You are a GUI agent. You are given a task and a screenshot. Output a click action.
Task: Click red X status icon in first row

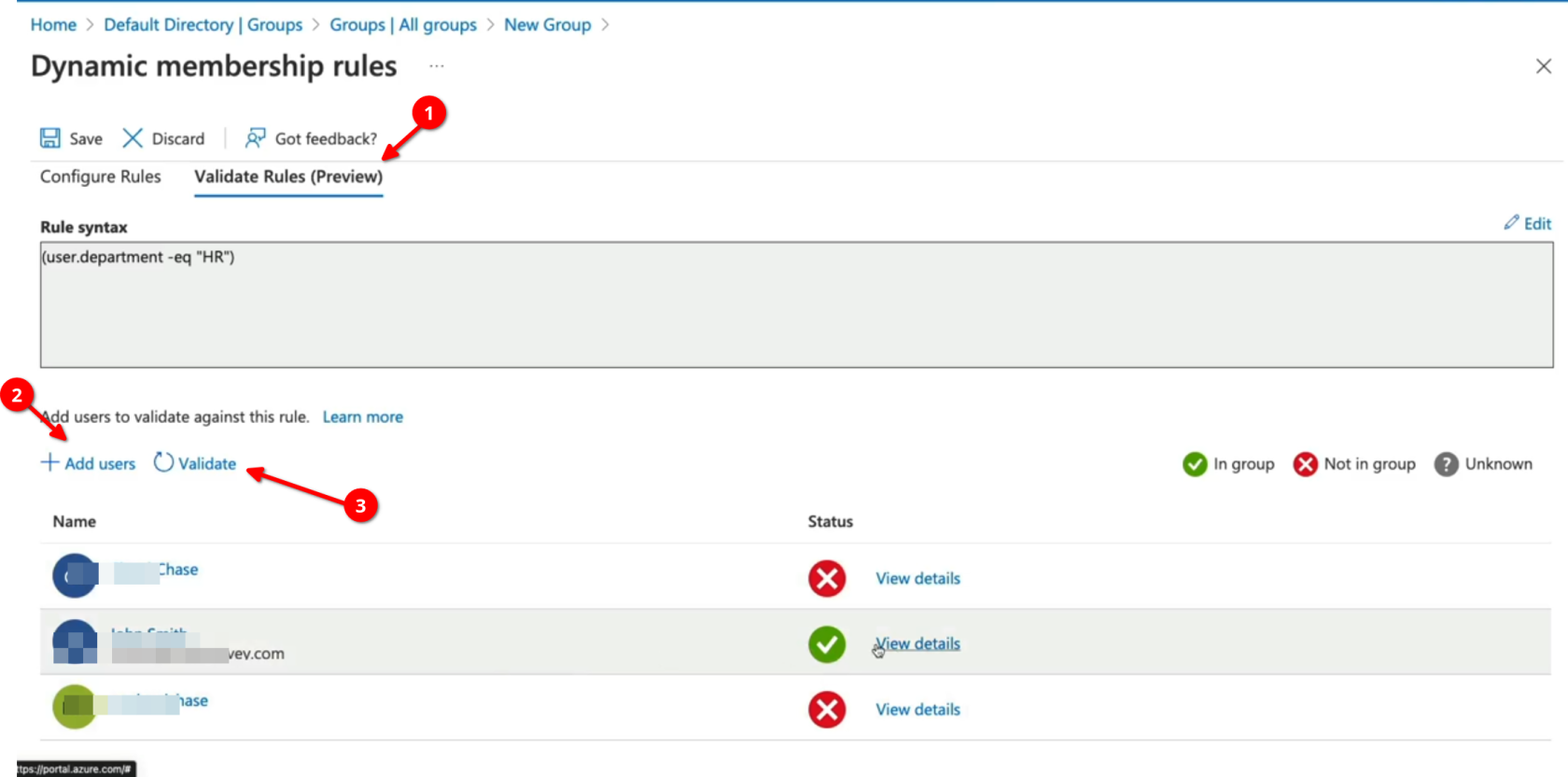pyautogui.click(x=826, y=578)
